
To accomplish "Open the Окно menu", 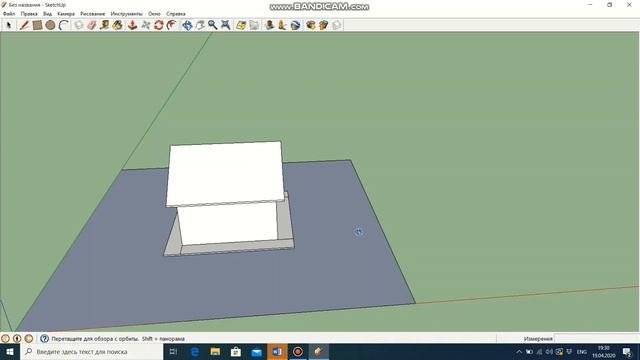I will pos(154,14).
